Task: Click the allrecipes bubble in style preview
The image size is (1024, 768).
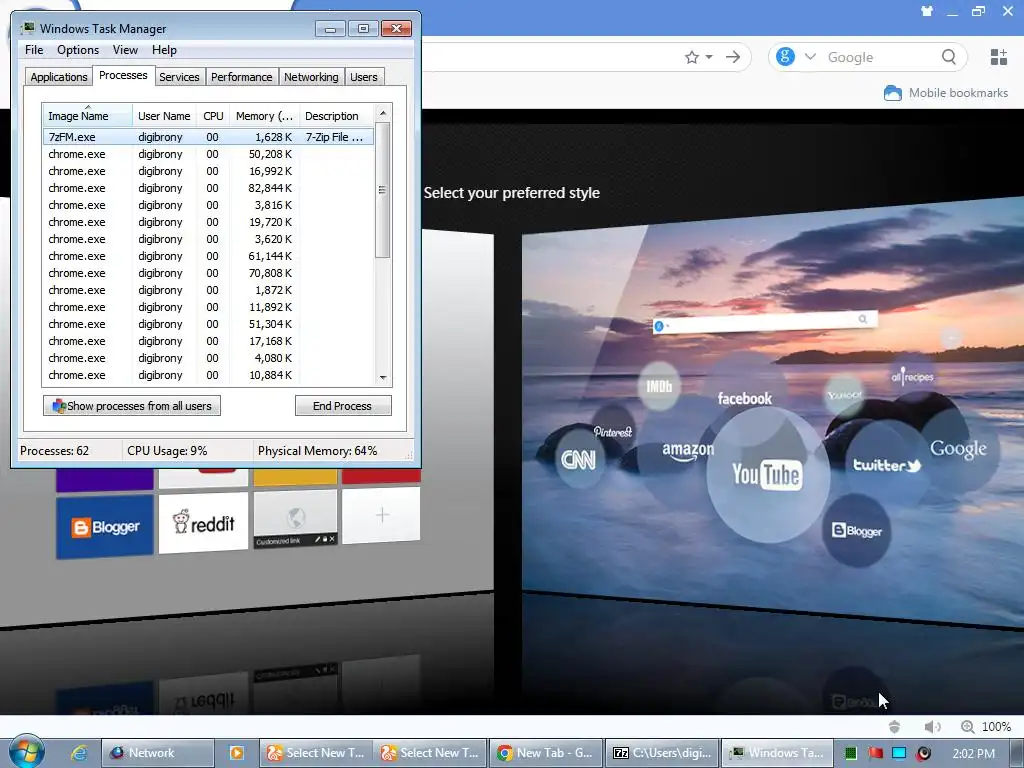Action: [x=912, y=376]
